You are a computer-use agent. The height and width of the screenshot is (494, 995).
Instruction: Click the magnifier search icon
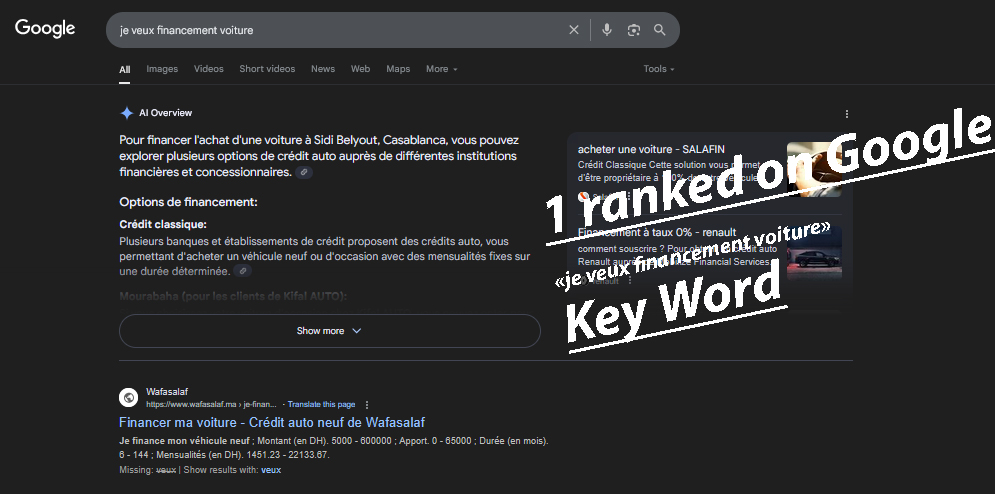660,30
